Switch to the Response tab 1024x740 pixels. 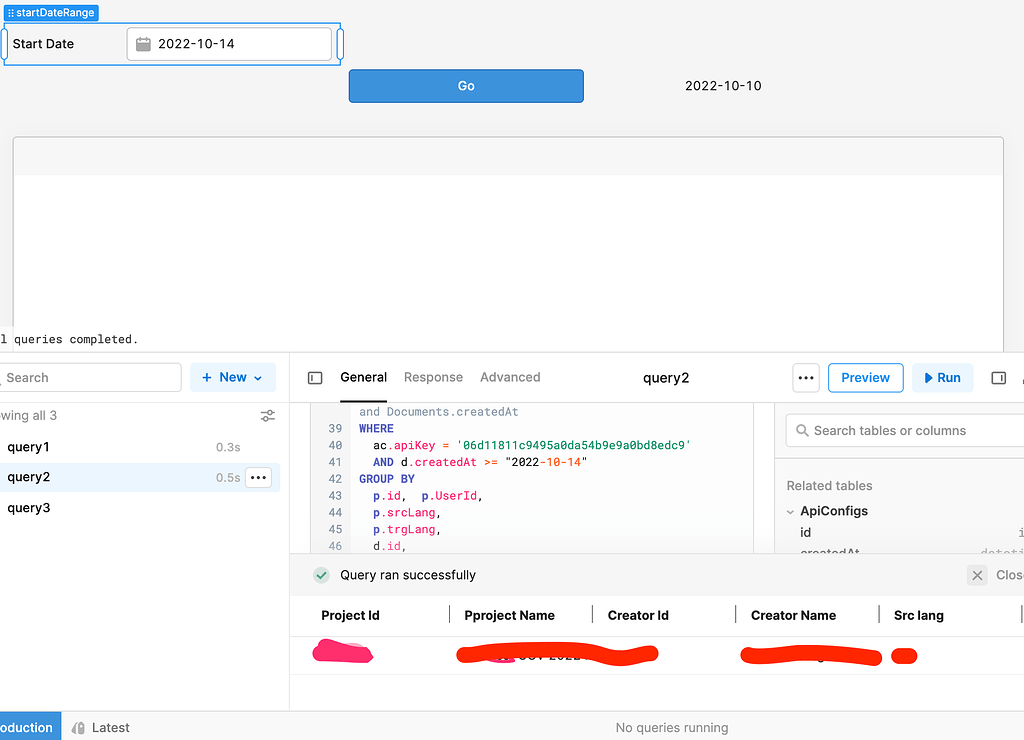pos(433,378)
